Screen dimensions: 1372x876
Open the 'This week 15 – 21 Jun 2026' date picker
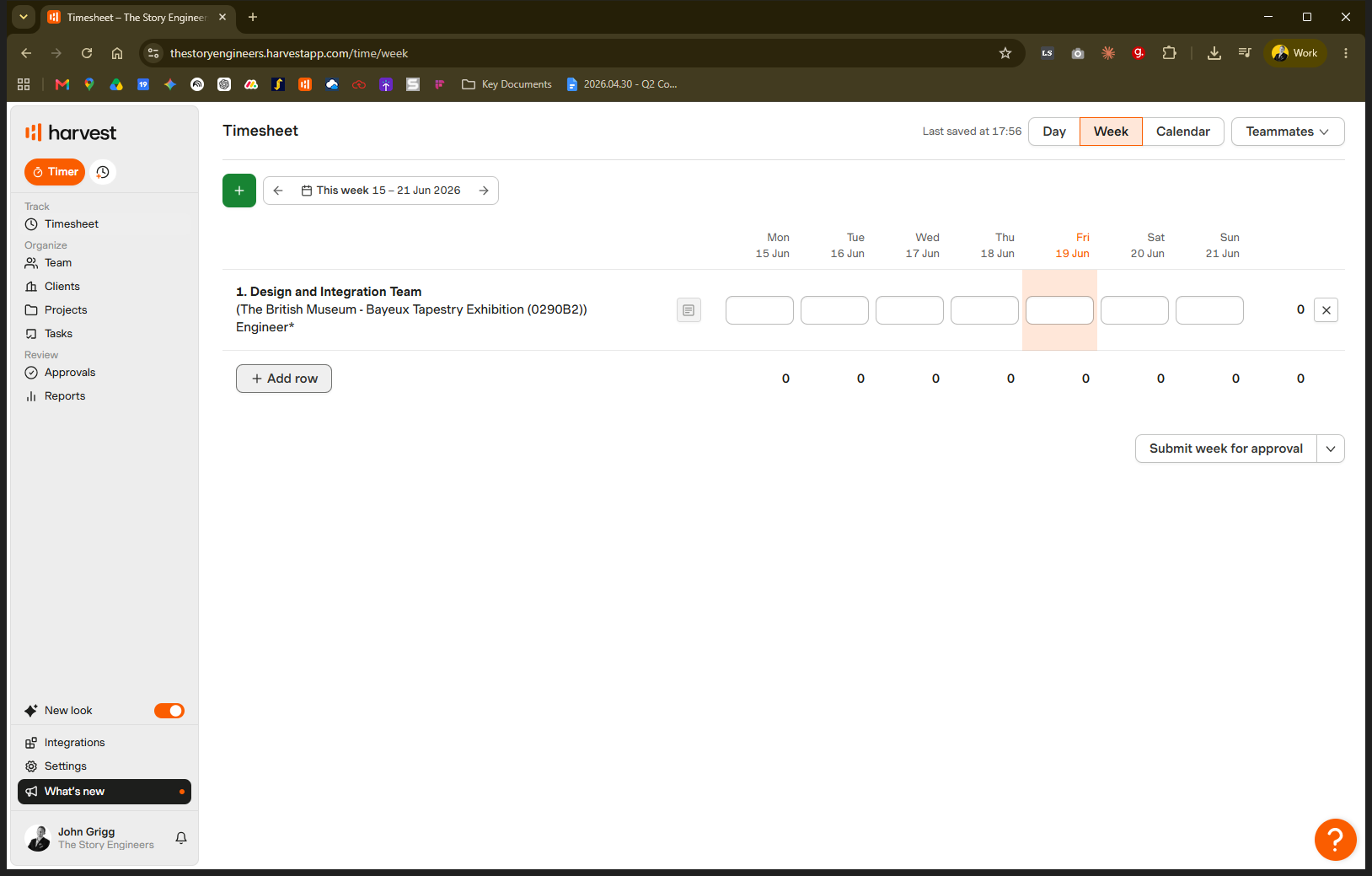(381, 191)
